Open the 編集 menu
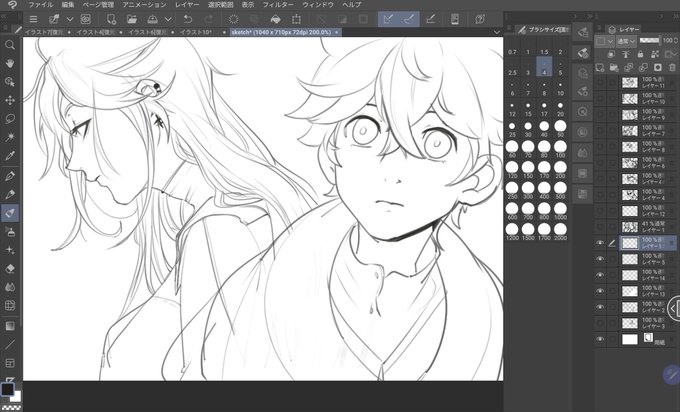Viewport: 680px width, 412px height. click(68, 5)
